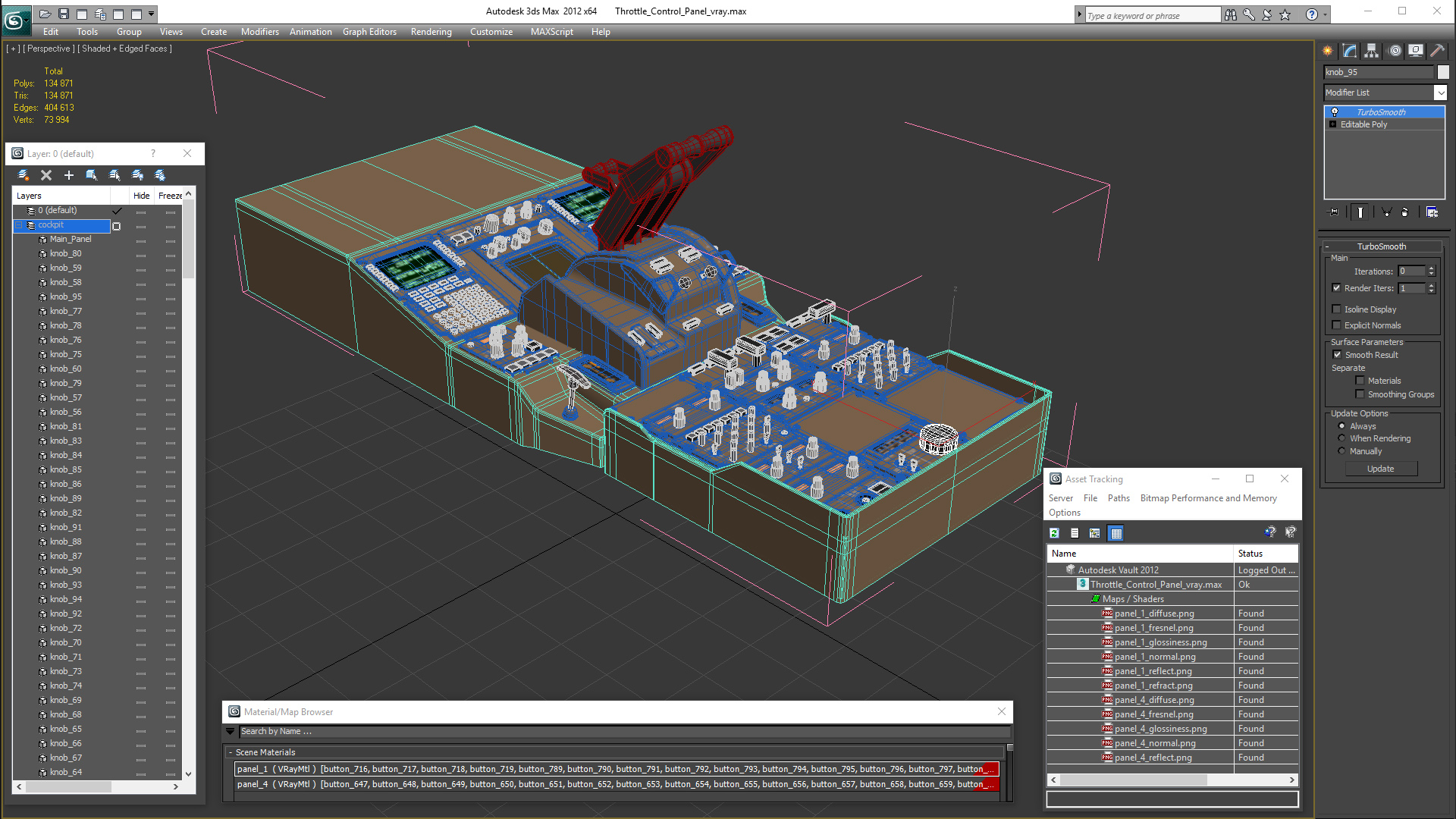This screenshot has width=1456, height=819.
Task: Open the Help dropdown arrow
Action: 1326,14
